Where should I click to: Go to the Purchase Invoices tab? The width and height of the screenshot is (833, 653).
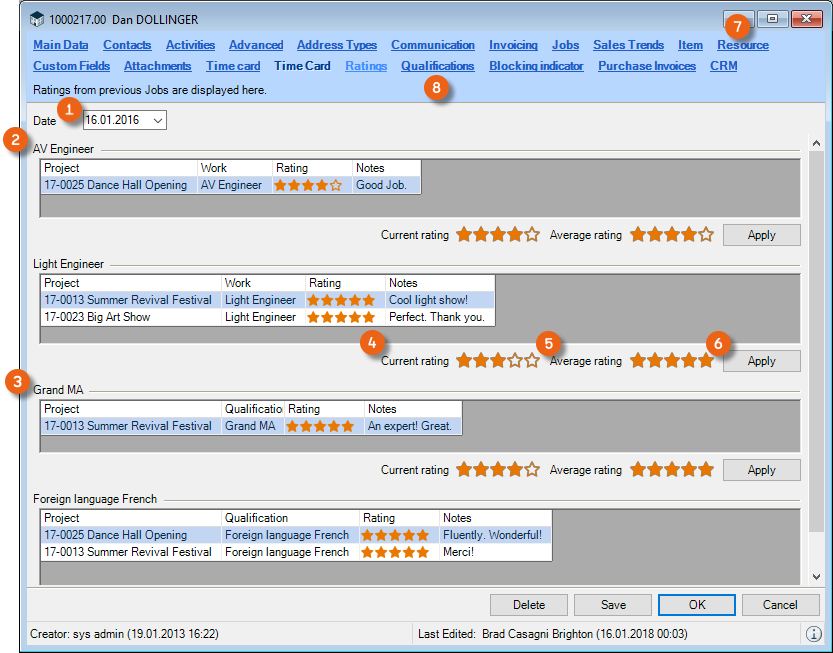[x=646, y=66]
